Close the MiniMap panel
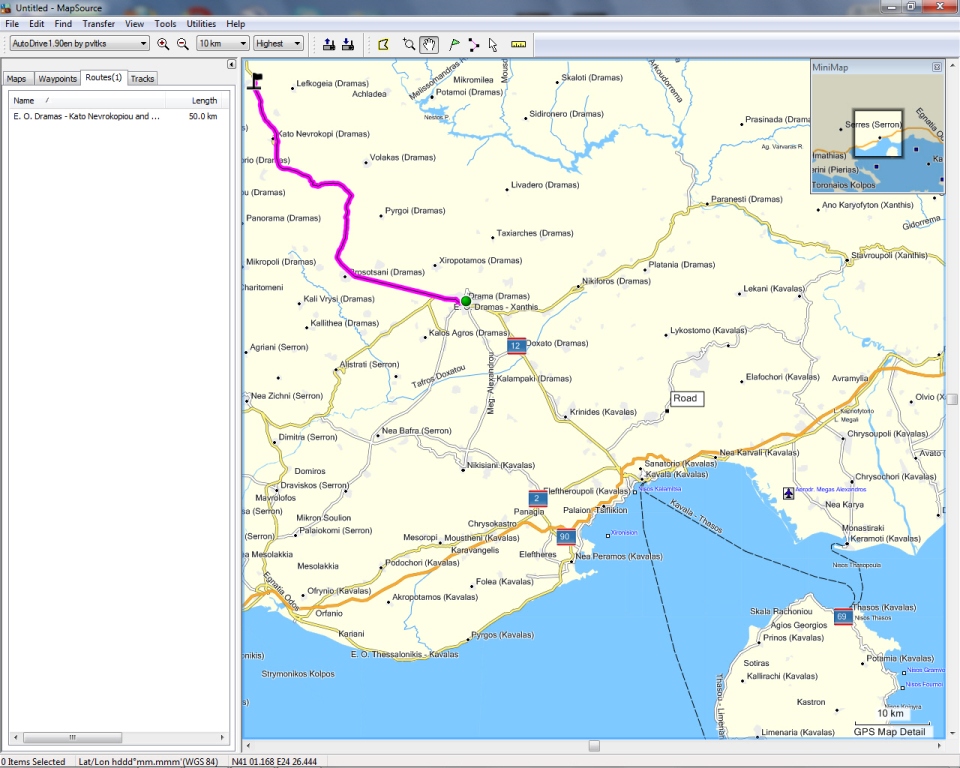This screenshot has height=768, width=960. point(936,67)
